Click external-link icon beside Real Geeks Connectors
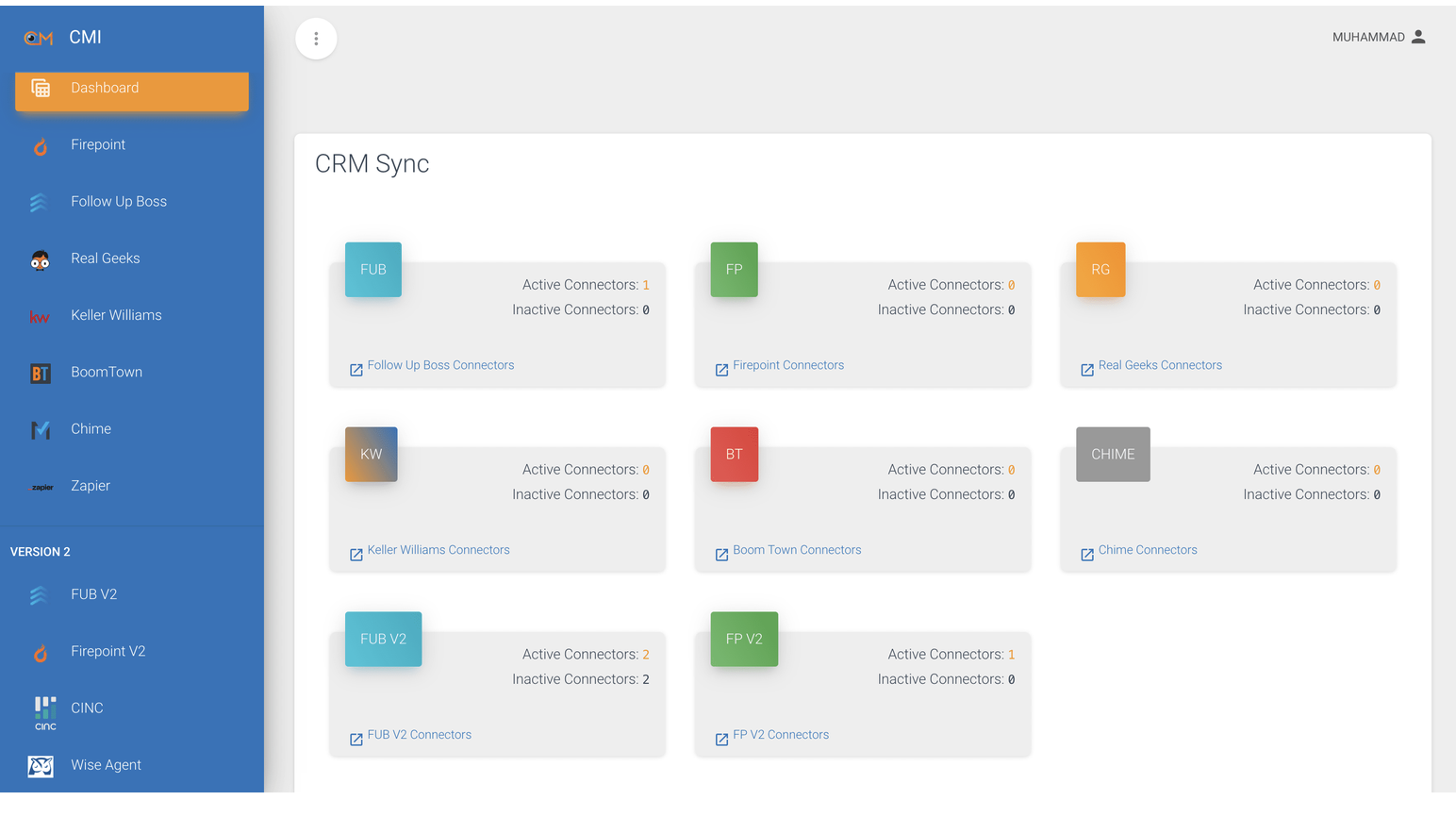The image size is (1456, 817). (1087, 370)
